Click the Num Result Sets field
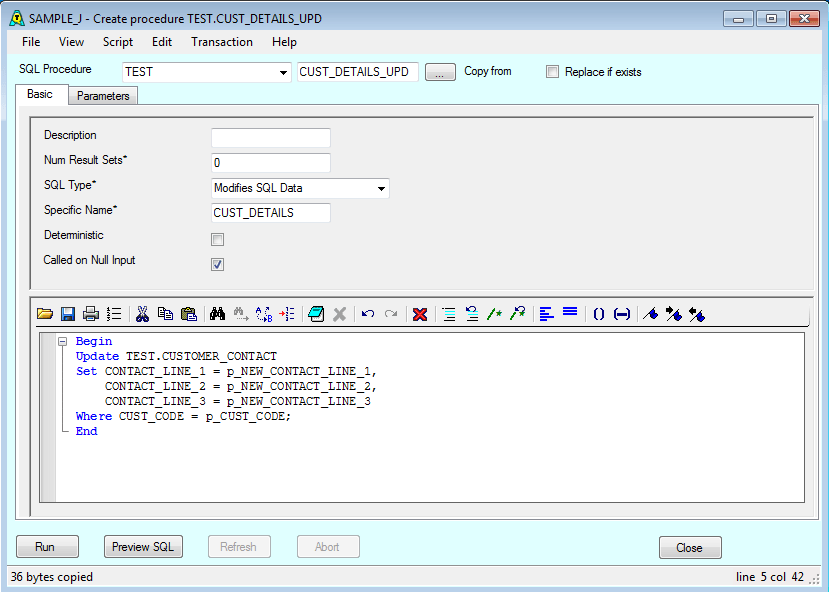 [271, 163]
